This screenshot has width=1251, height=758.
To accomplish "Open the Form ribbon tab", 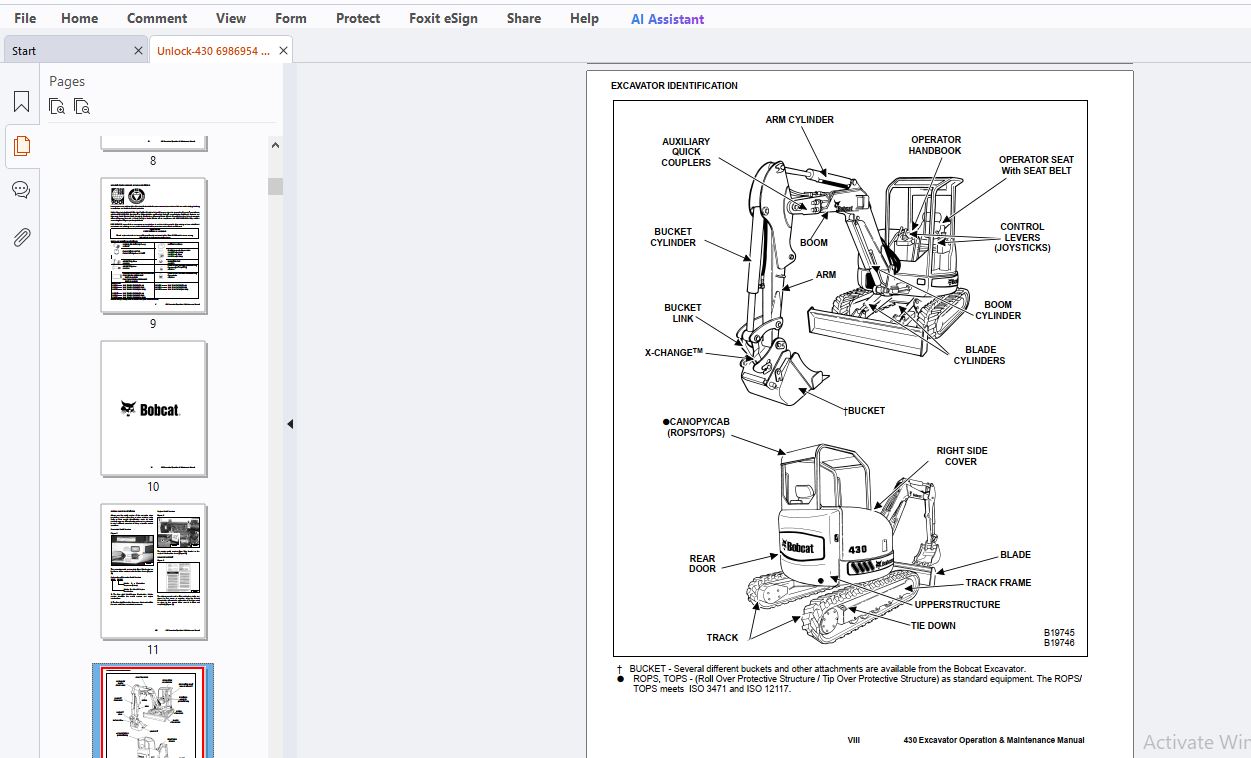I will (291, 18).
